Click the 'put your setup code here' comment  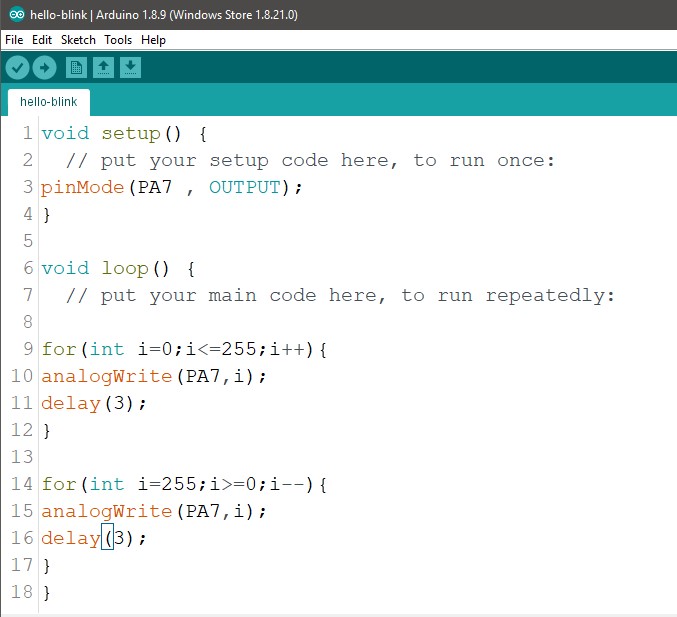(x=310, y=161)
